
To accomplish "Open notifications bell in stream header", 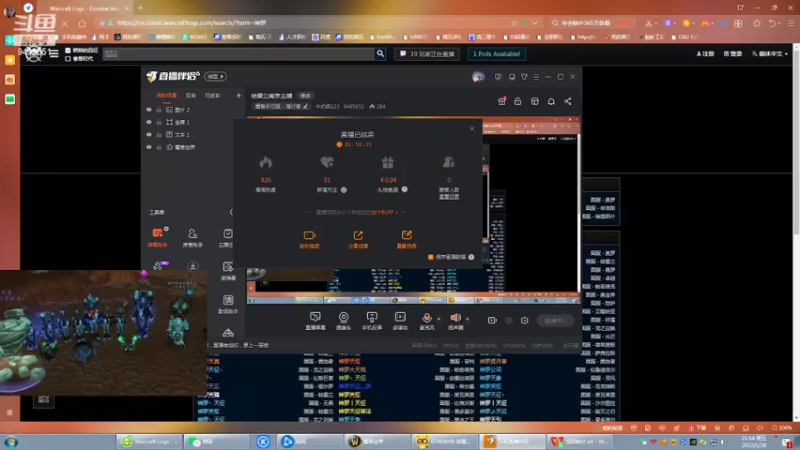I will point(551,101).
